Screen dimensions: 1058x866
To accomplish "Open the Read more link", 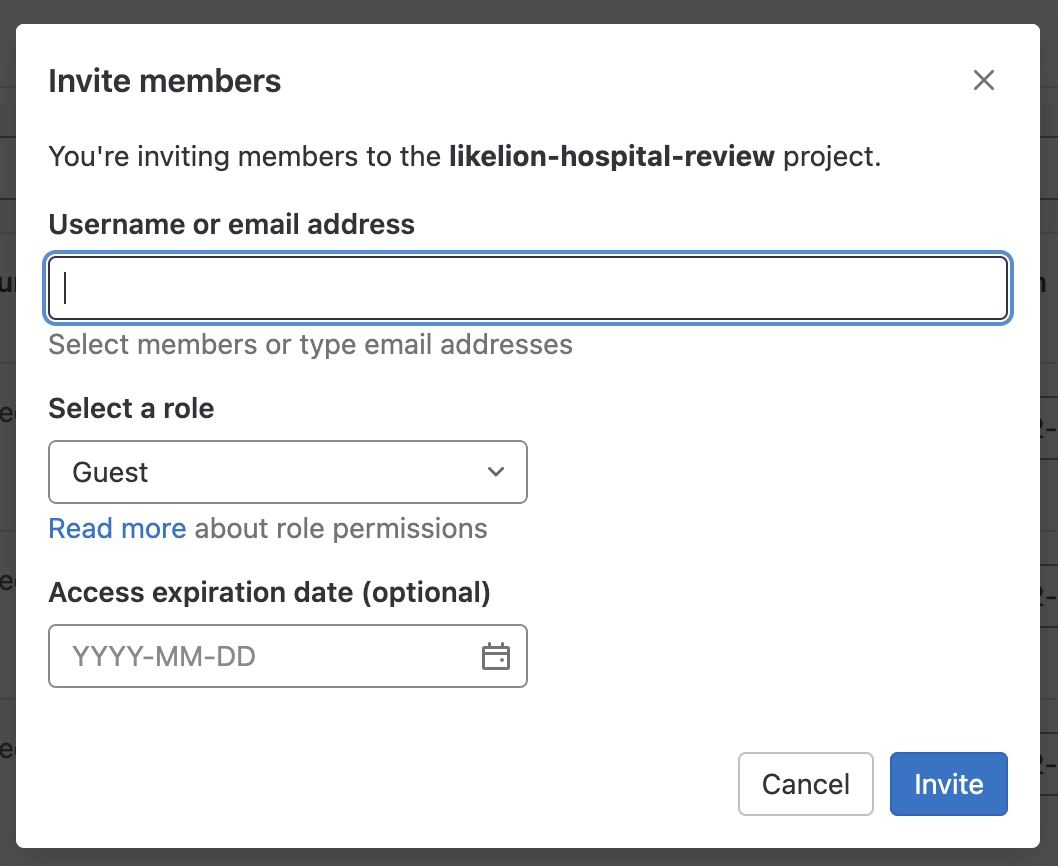I will pos(117,528).
